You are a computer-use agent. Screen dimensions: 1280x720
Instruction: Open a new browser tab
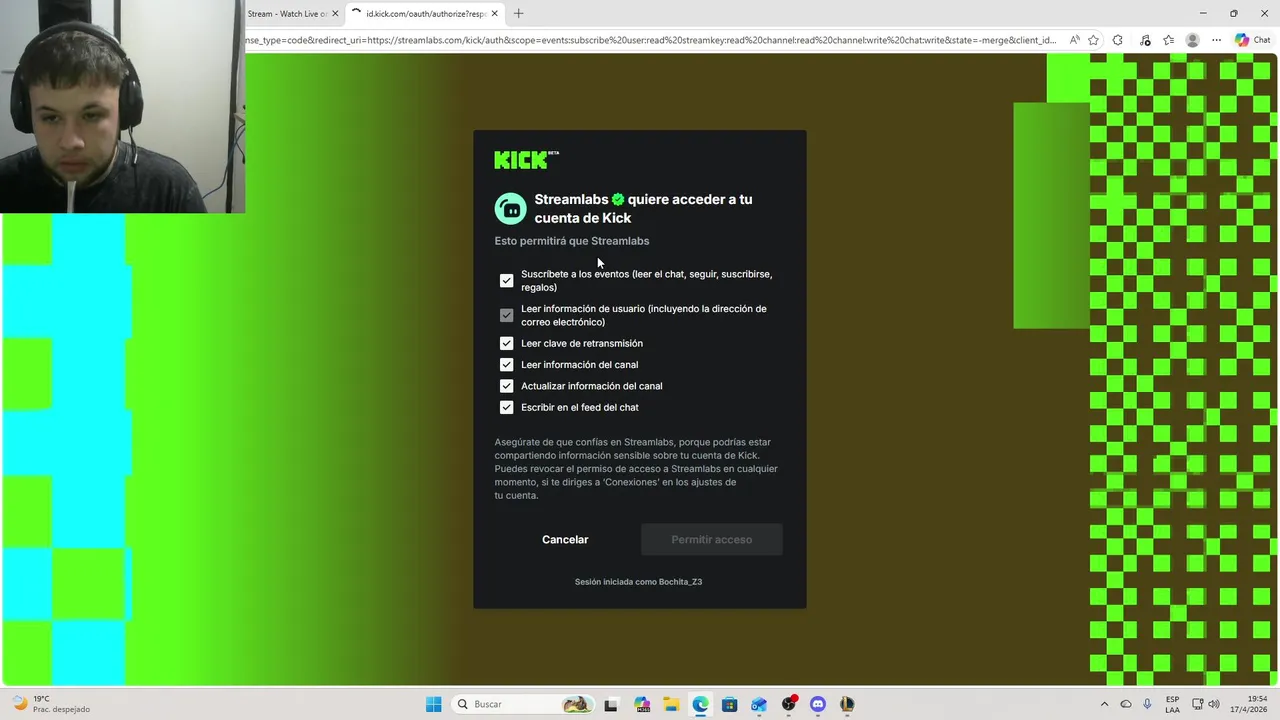pyautogui.click(x=518, y=14)
